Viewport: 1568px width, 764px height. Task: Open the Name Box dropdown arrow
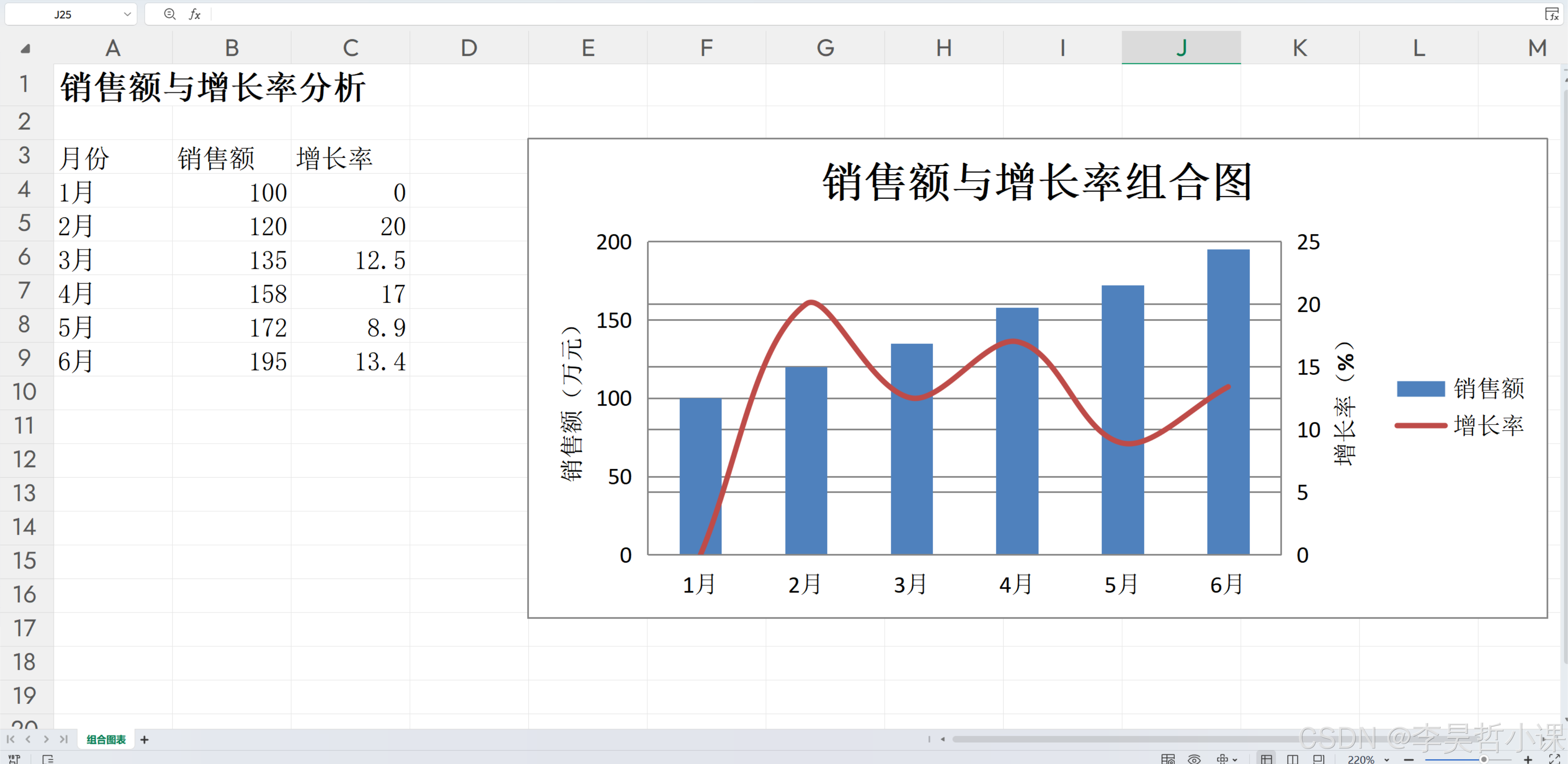pyautogui.click(x=127, y=14)
